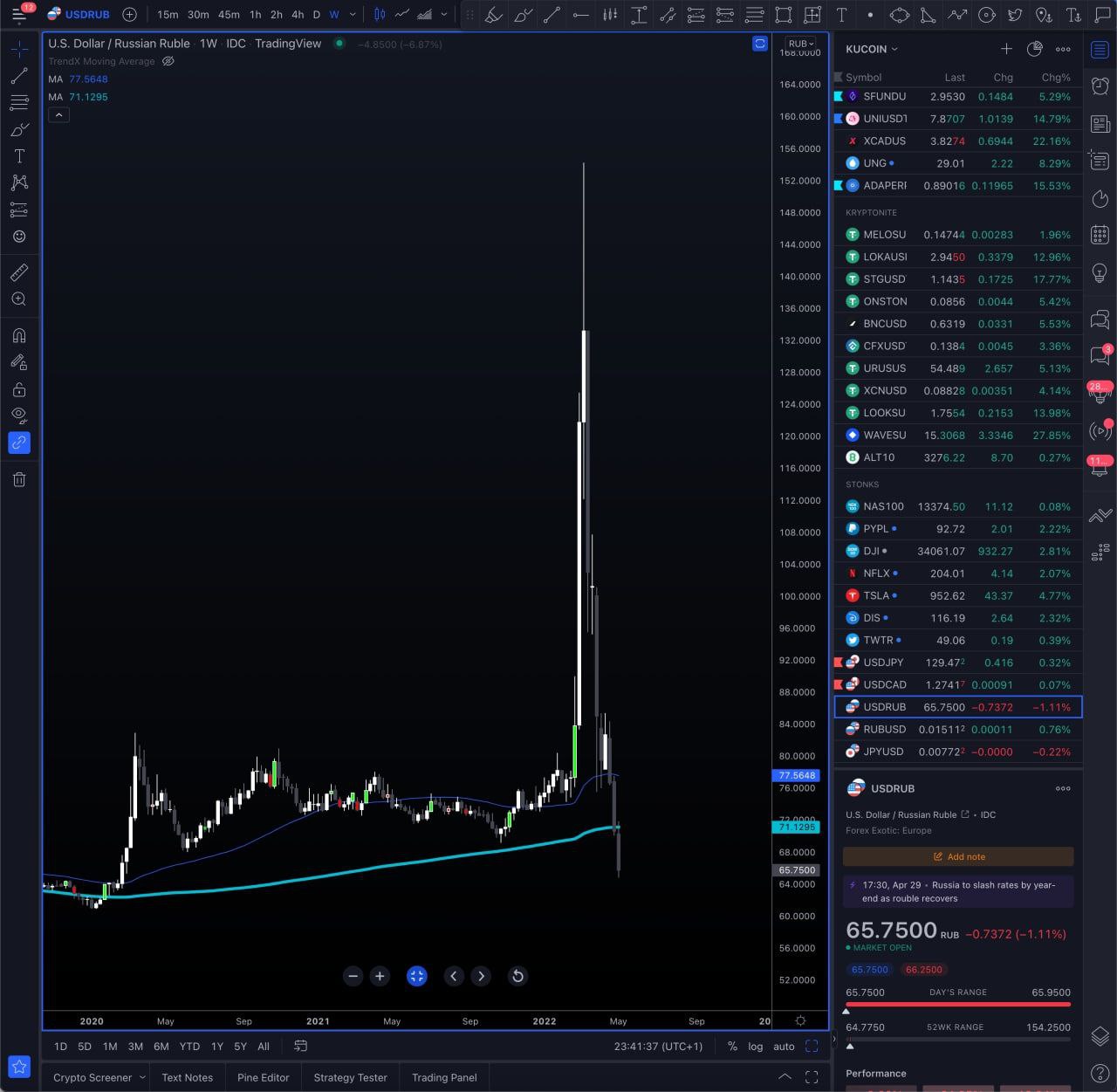
Task: Sort watchlist by Chg% column header
Action: pyautogui.click(x=1056, y=77)
